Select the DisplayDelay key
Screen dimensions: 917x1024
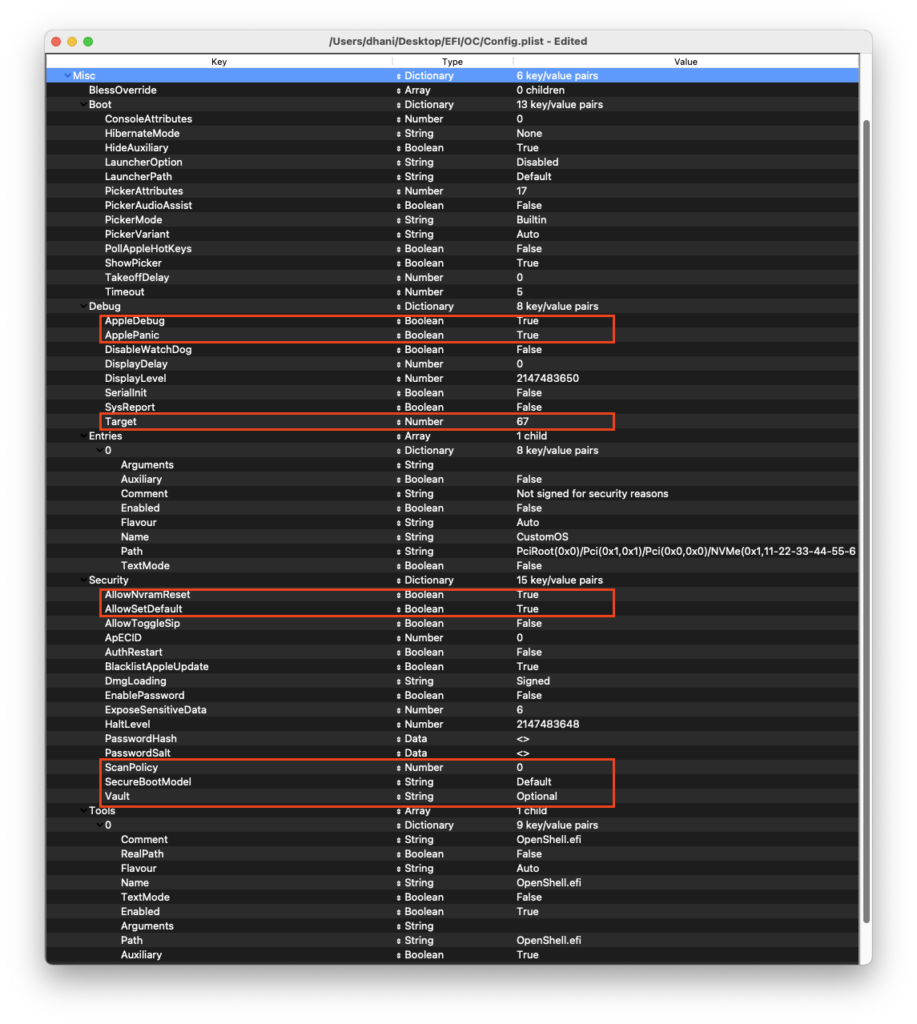136,364
